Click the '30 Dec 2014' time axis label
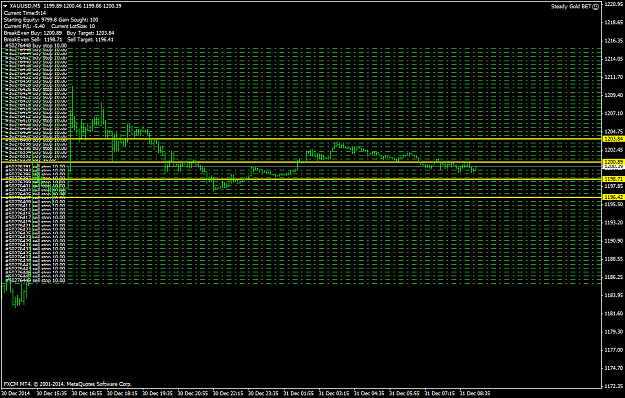625x398 pixels. point(16,393)
